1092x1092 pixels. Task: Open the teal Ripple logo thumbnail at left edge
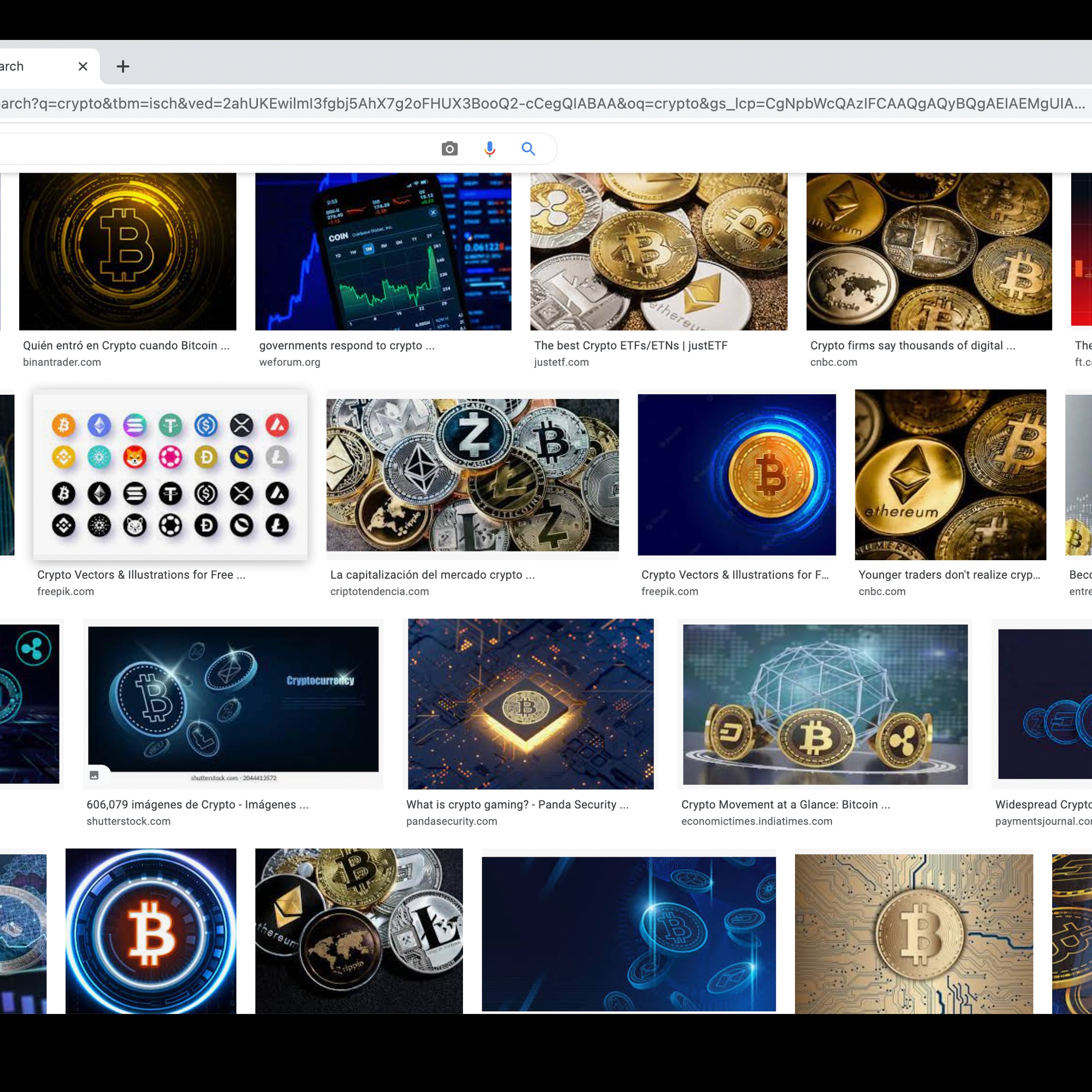29,704
